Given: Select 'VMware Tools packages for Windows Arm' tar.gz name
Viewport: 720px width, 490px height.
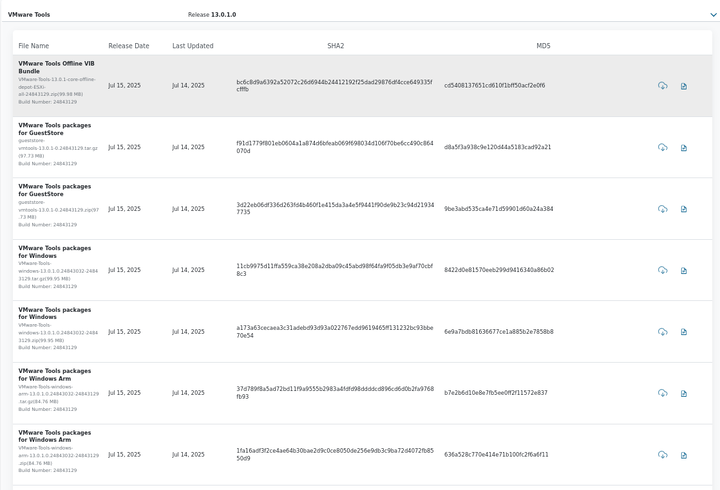Looking at the screenshot, I should pos(55,375).
